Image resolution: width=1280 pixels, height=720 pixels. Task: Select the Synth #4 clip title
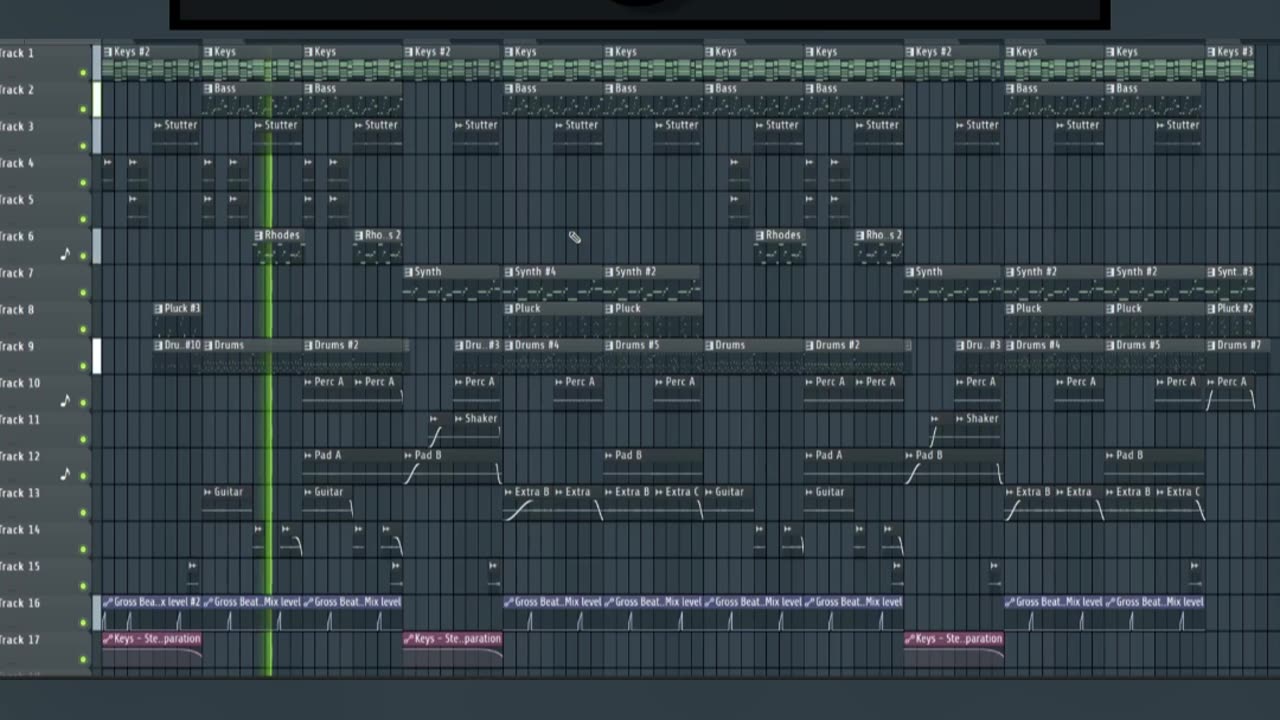pos(535,272)
